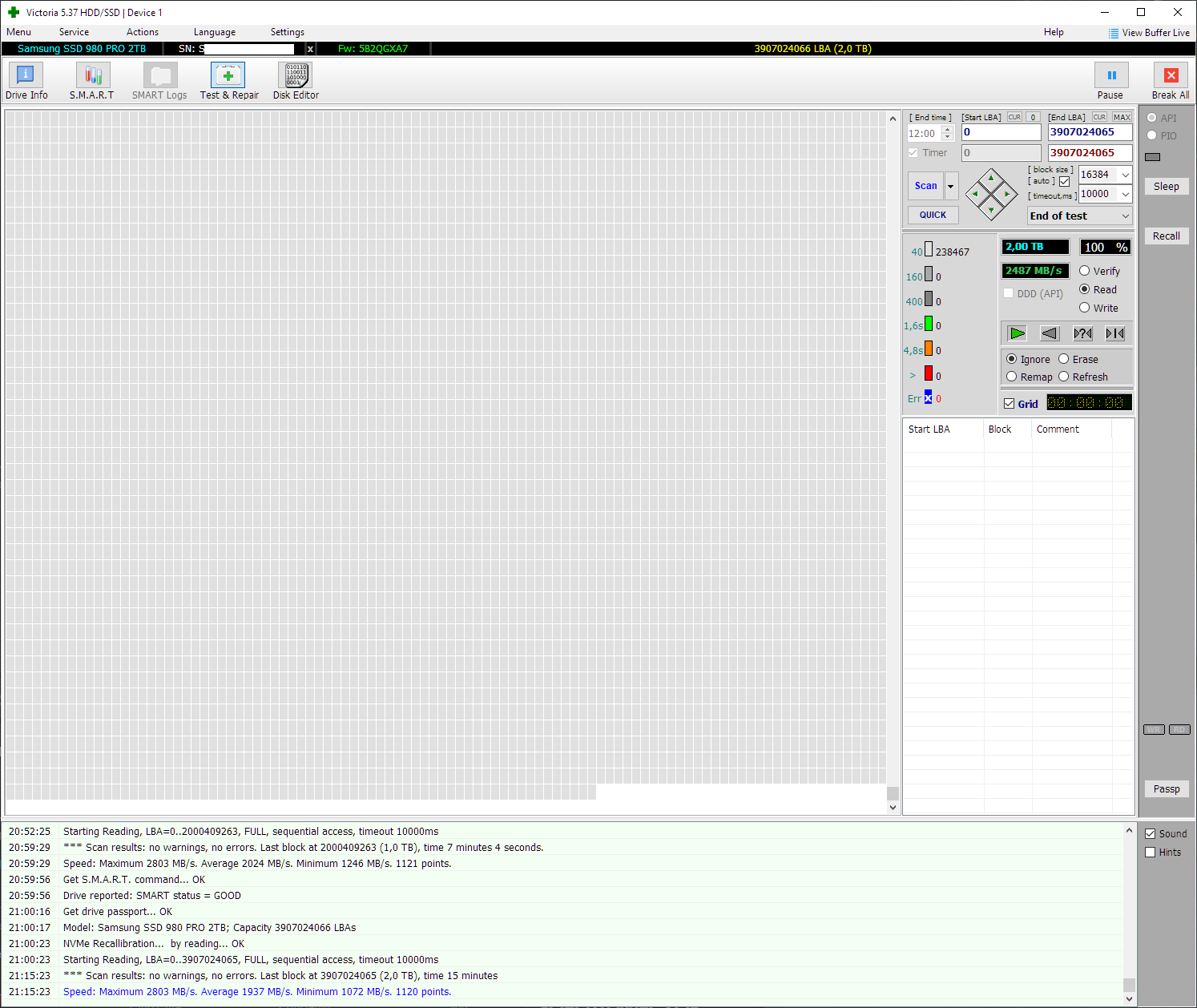Screen dimensions: 1197x1008
Task: Open the Help menu
Action: point(1054,32)
